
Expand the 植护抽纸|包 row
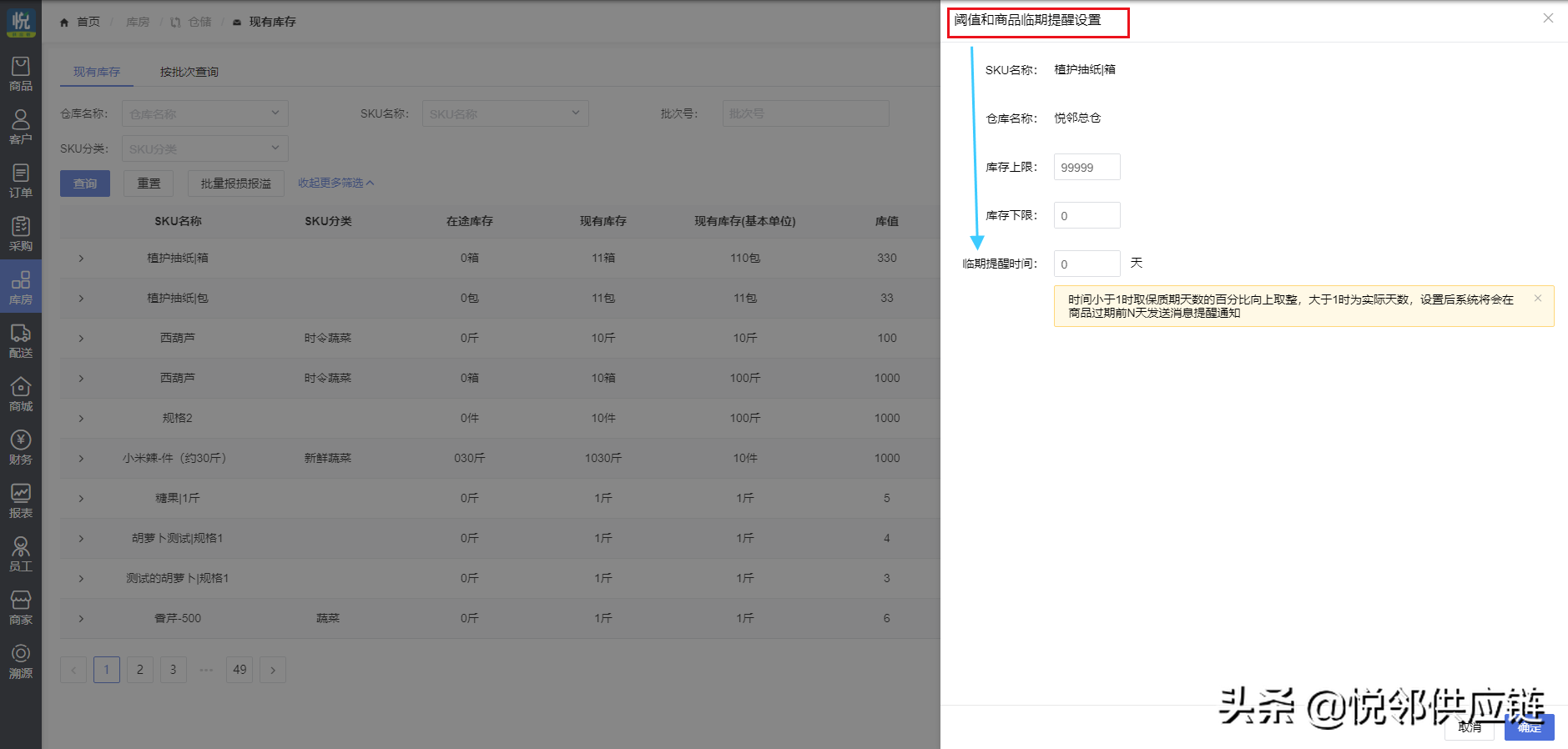pyautogui.click(x=81, y=299)
